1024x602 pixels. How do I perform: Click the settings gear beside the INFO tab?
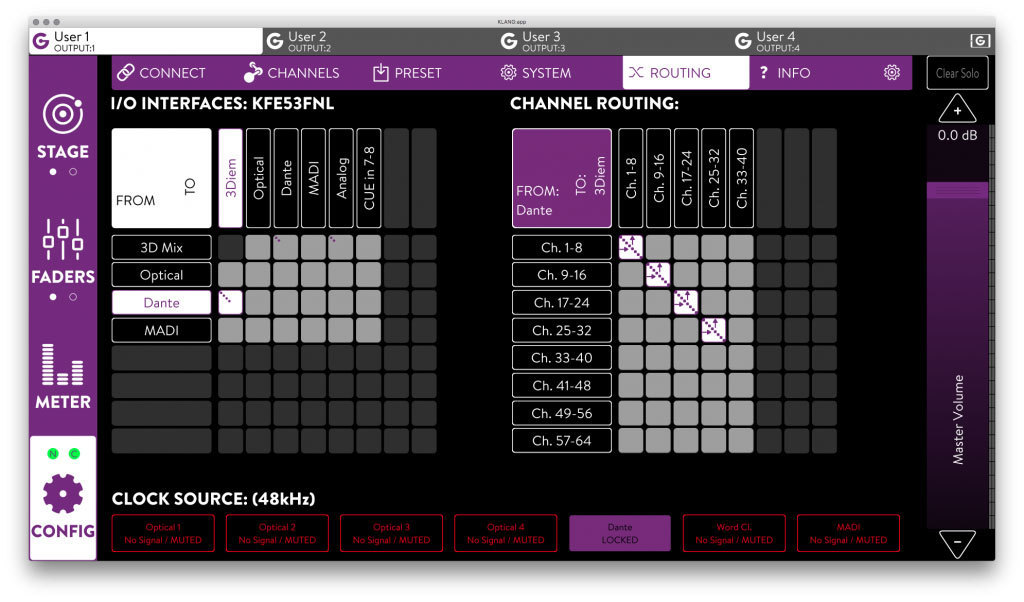pyautogui.click(x=891, y=72)
